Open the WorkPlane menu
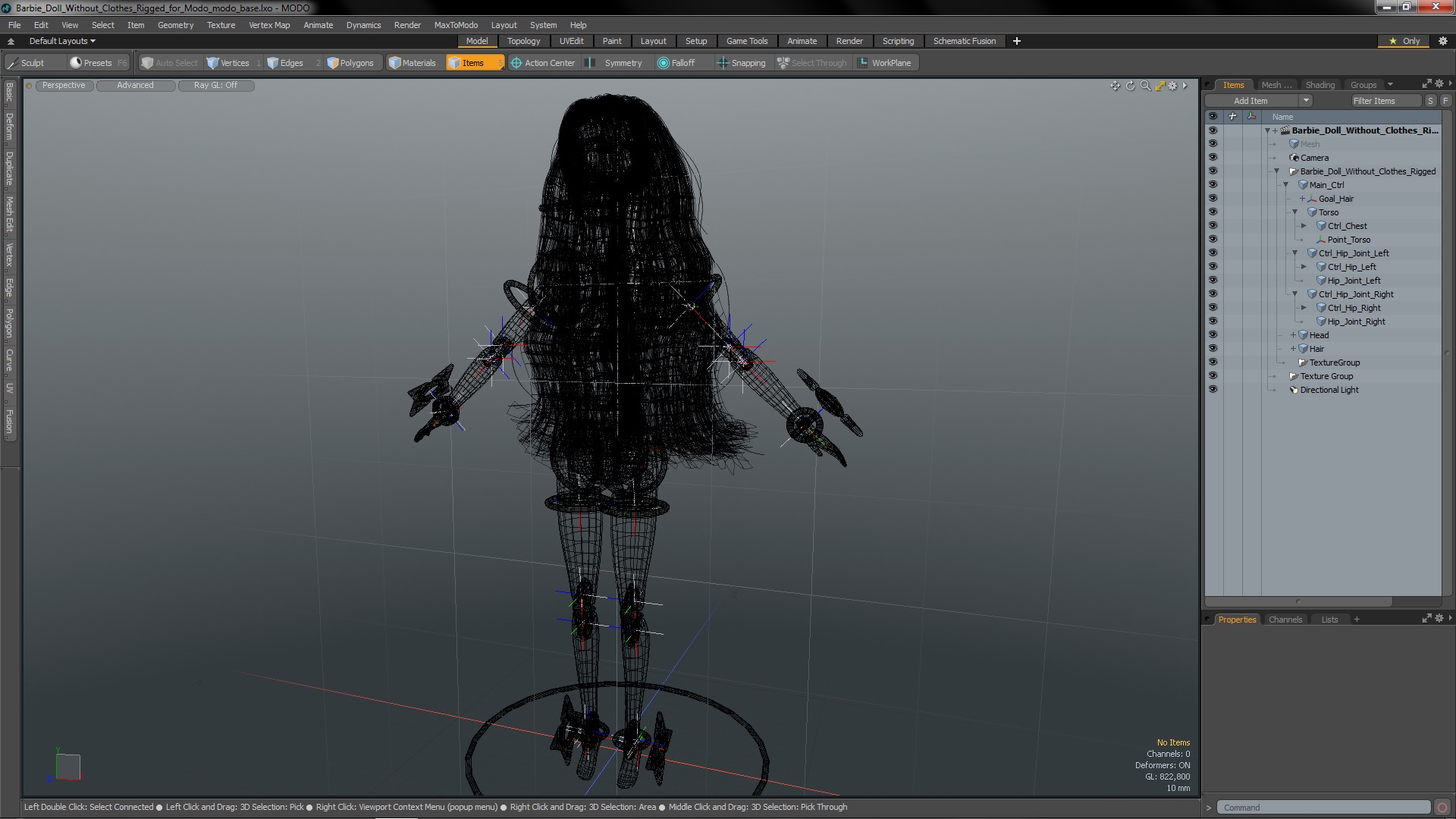This screenshot has height=819, width=1456. click(885, 63)
